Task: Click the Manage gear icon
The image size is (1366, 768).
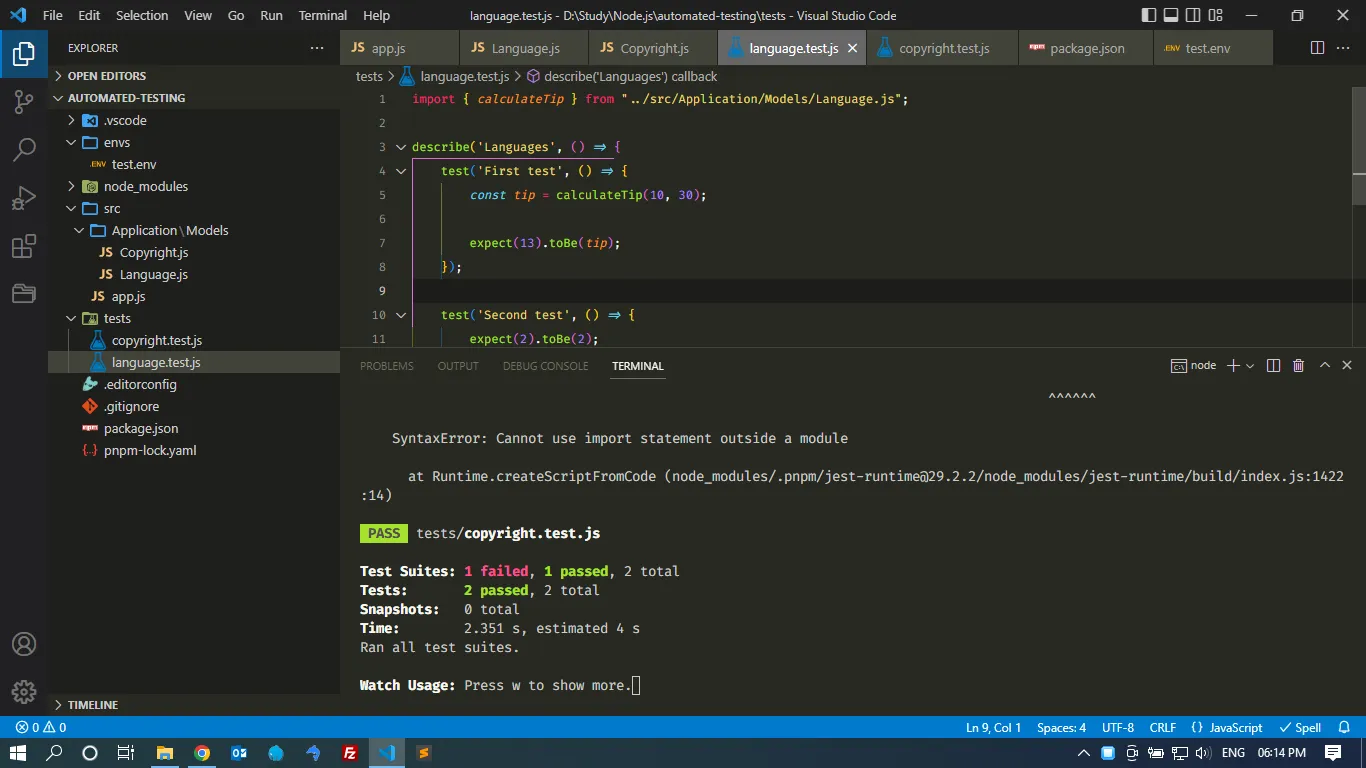Action: 24,691
